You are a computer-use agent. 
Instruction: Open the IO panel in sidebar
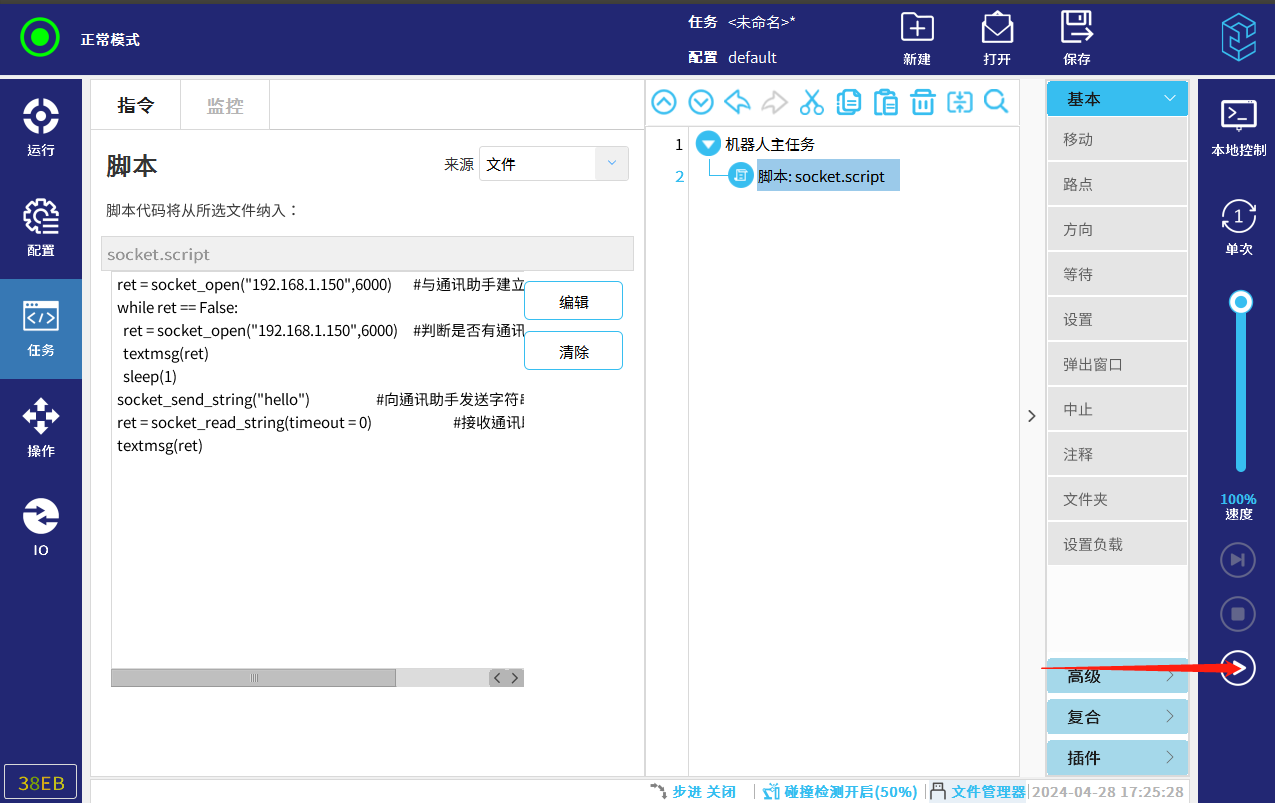[x=41, y=528]
